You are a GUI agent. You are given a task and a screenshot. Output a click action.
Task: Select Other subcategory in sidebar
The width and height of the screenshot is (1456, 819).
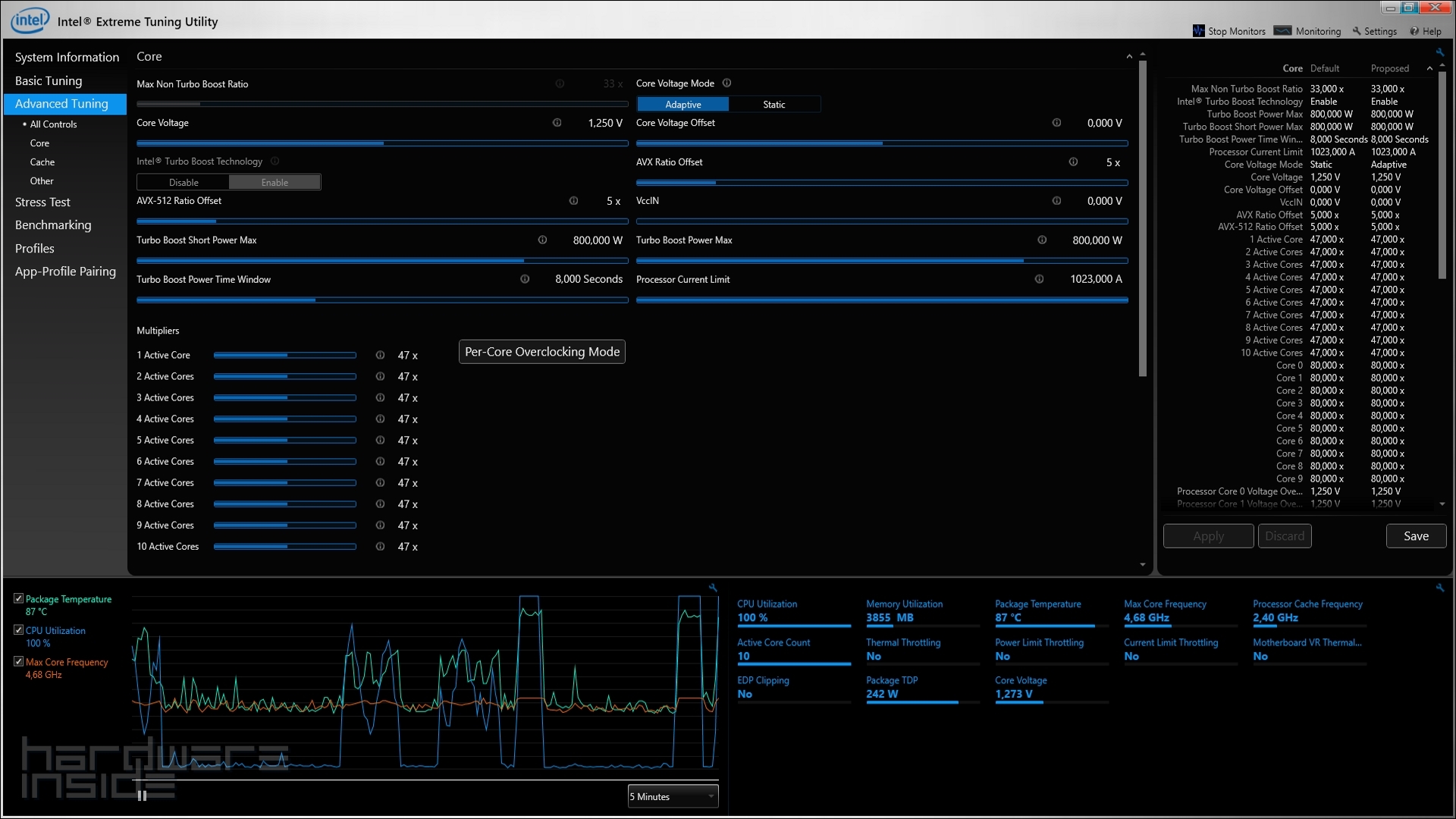click(x=42, y=181)
